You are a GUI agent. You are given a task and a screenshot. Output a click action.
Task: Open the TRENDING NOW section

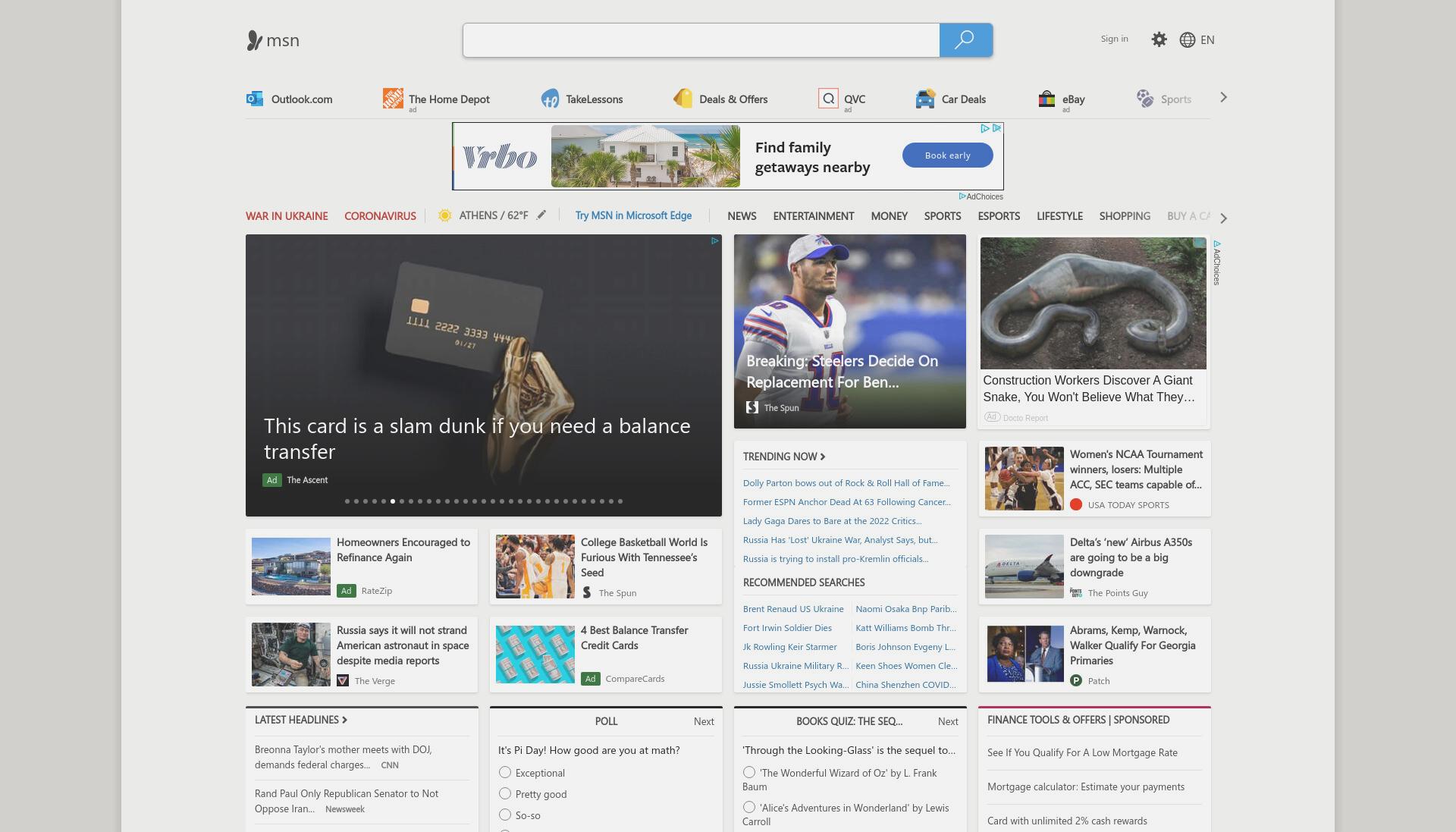pyautogui.click(x=784, y=457)
